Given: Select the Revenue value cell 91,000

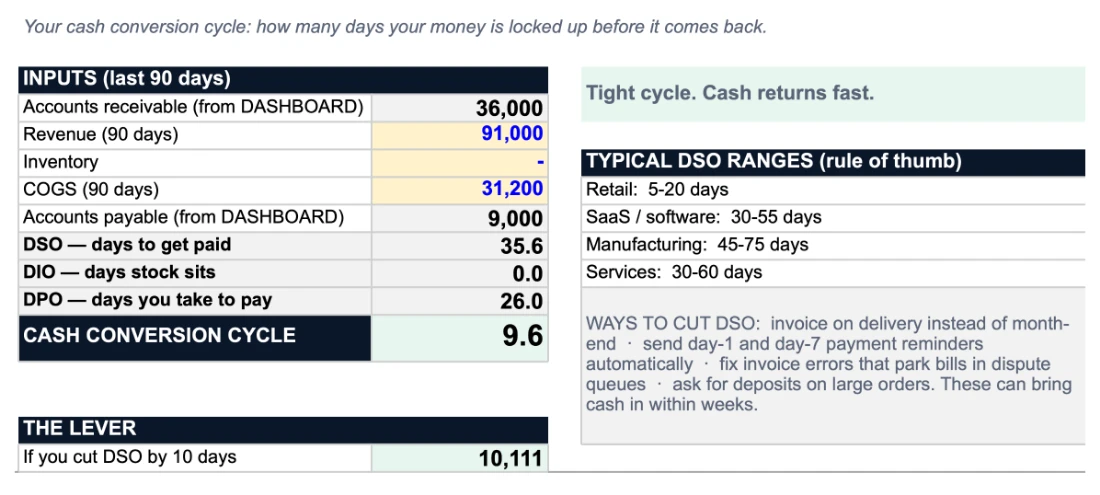Looking at the screenshot, I should [460, 134].
